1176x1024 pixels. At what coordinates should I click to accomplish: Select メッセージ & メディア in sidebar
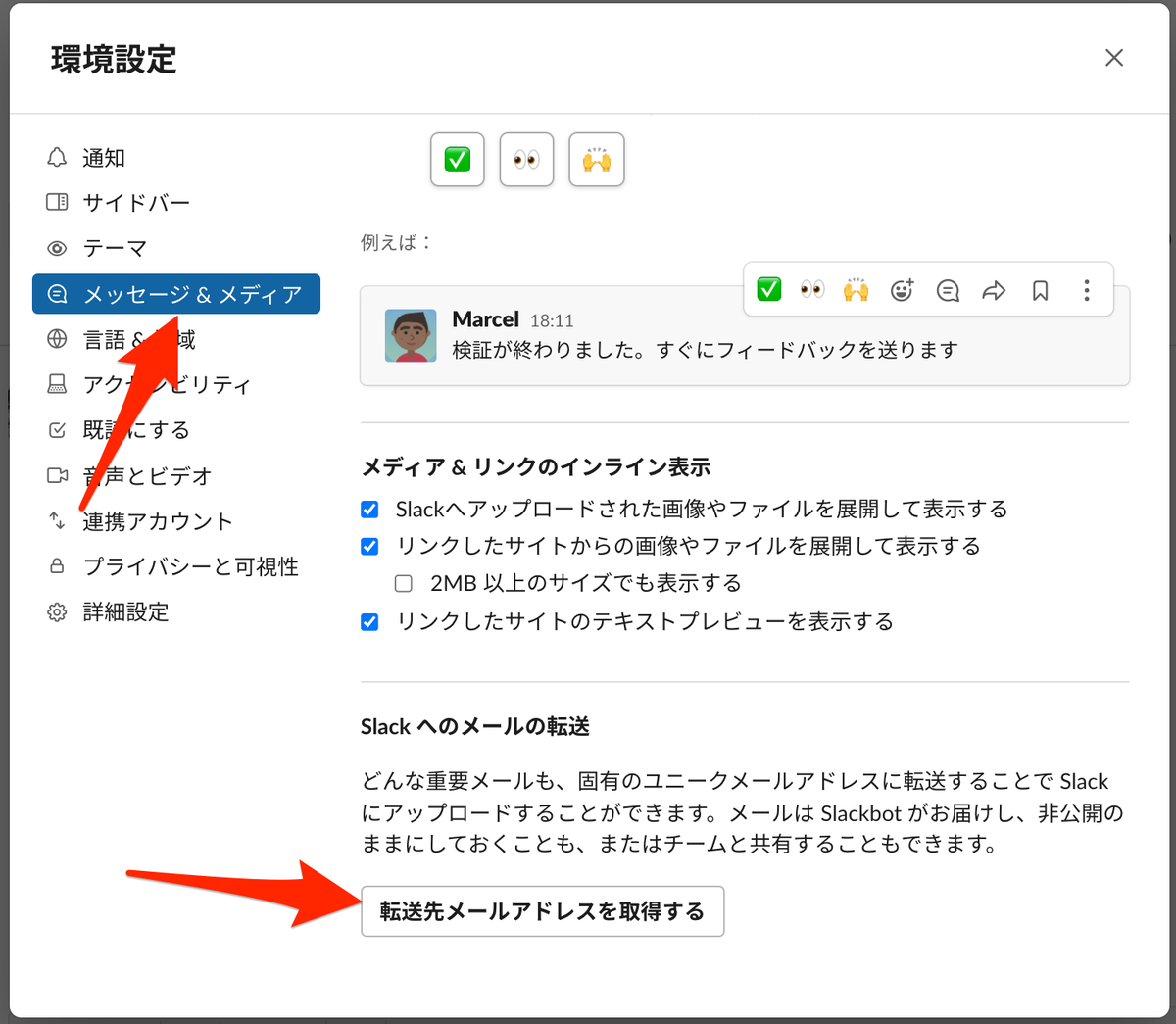[176, 294]
